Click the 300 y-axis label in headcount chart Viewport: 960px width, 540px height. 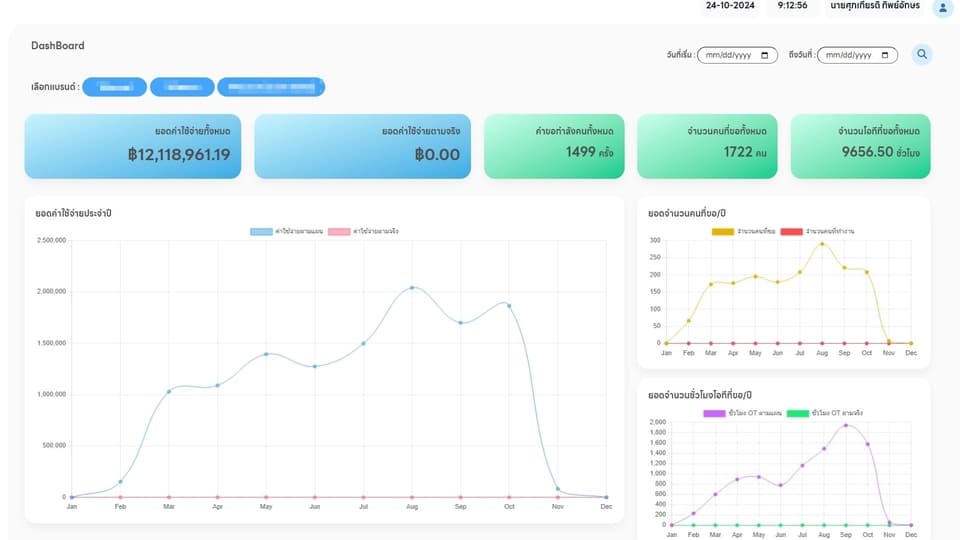[x=655, y=241]
